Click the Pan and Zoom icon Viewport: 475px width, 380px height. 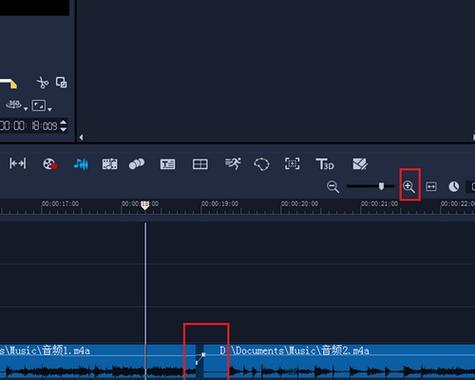[x=292, y=164]
